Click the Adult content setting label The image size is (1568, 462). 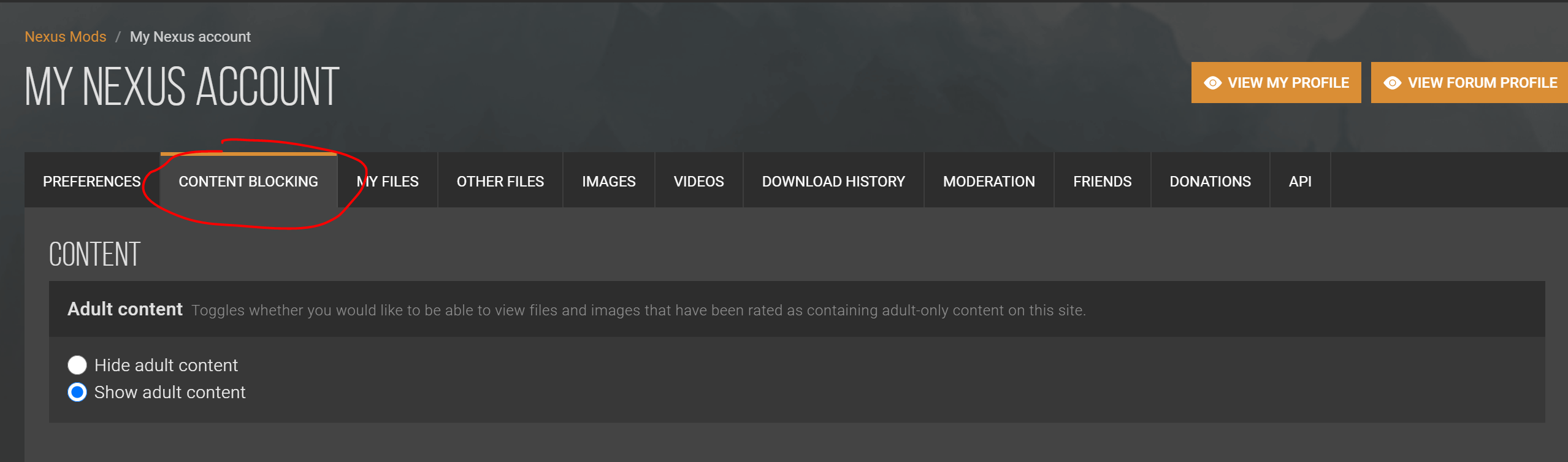(125, 309)
